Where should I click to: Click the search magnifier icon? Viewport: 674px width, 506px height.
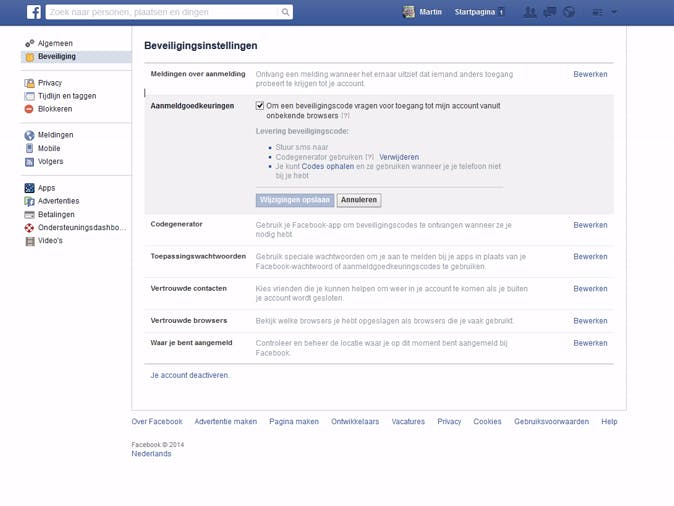click(x=285, y=12)
